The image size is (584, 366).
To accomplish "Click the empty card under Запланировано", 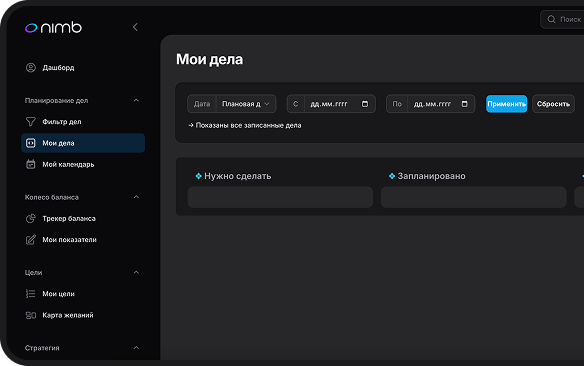I will (x=473, y=197).
